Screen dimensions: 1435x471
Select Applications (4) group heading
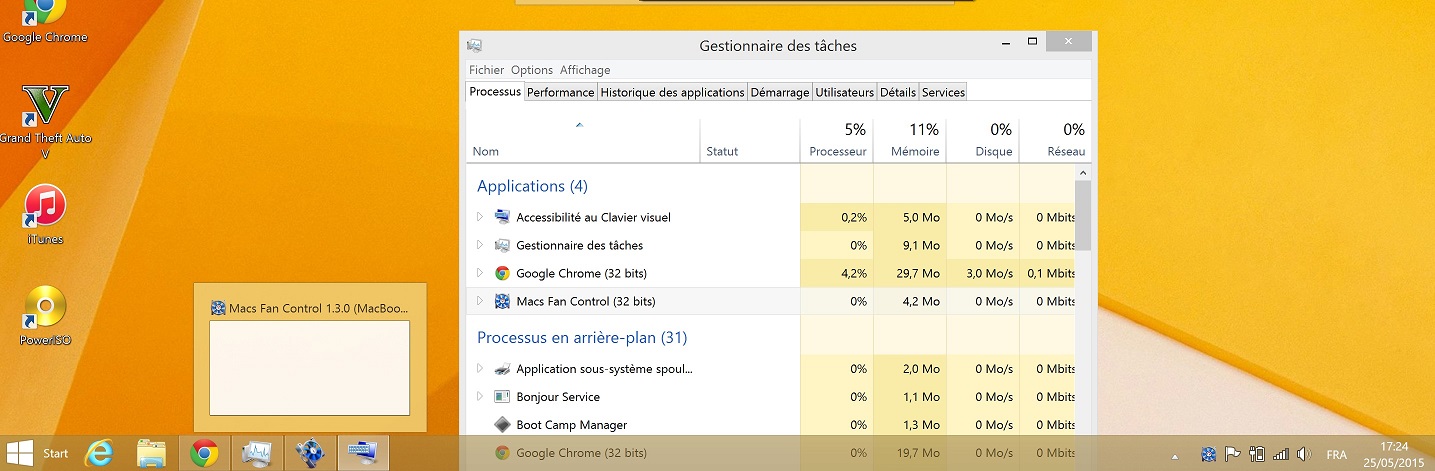(532, 186)
